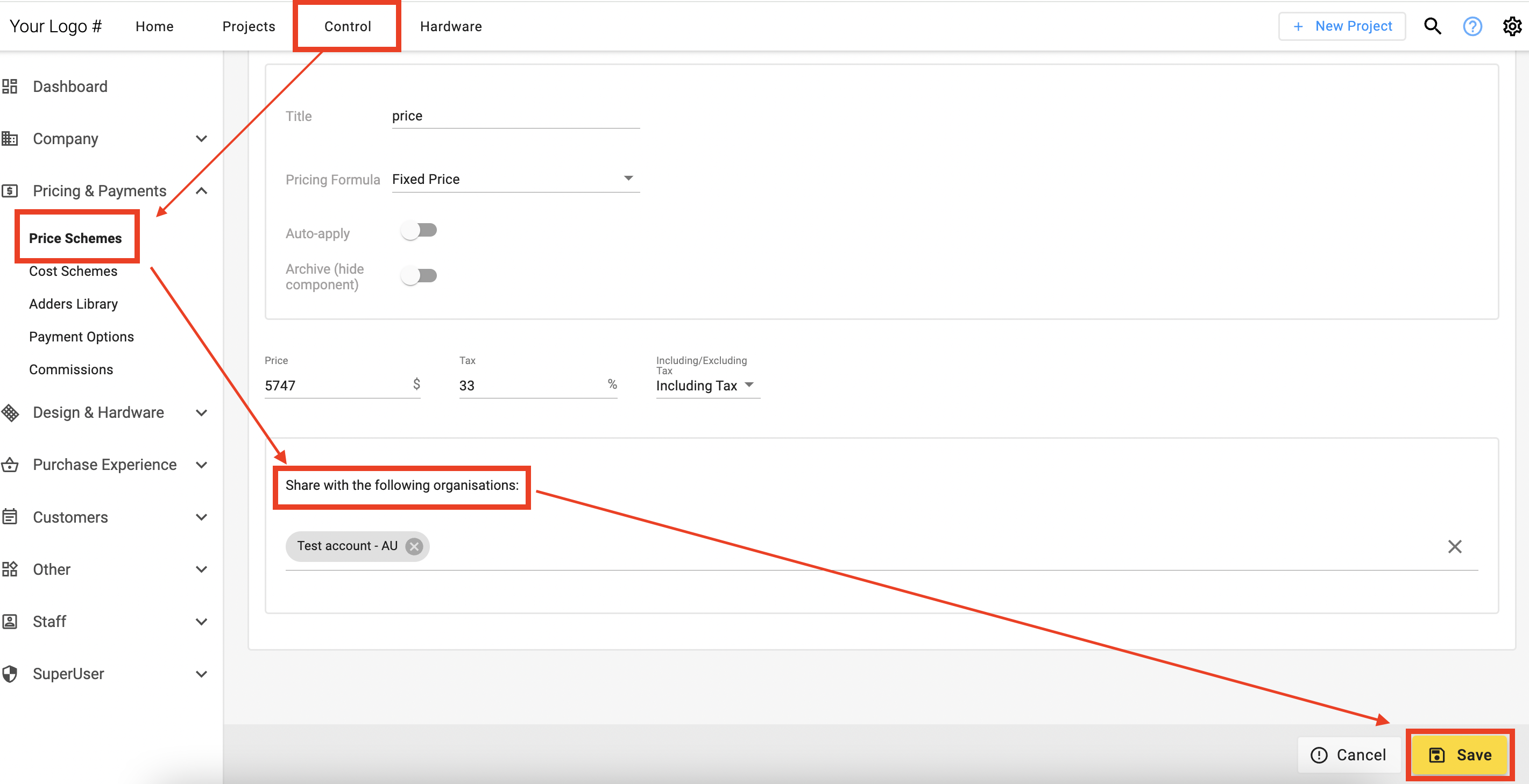This screenshot has width=1529, height=784.
Task: Toggle Archive (hide component) switch
Action: pyautogui.click(x=419, y=276)
